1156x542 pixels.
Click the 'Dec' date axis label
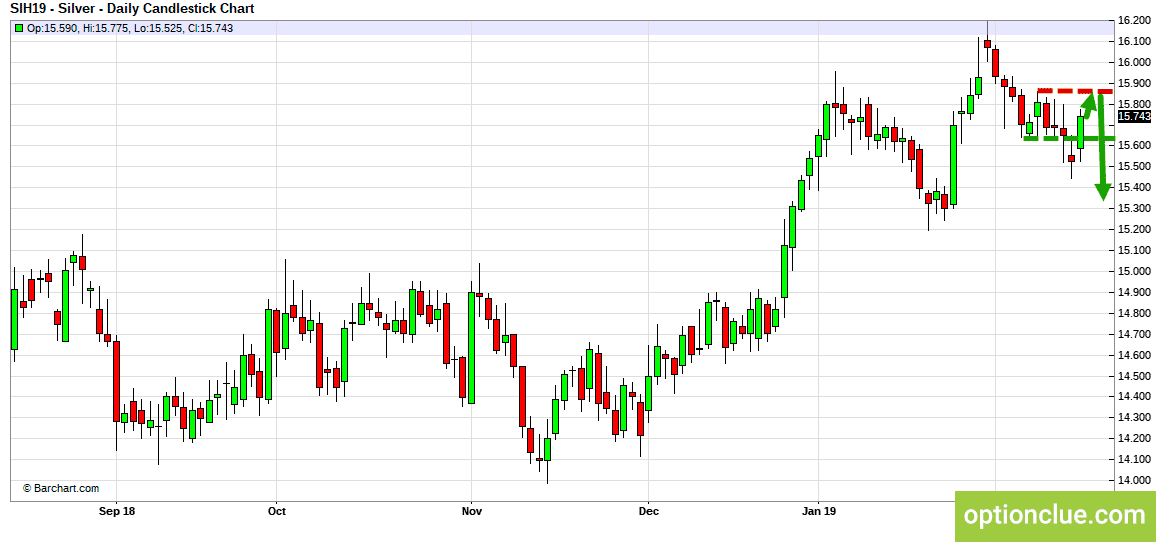click(x=648, y=510)
